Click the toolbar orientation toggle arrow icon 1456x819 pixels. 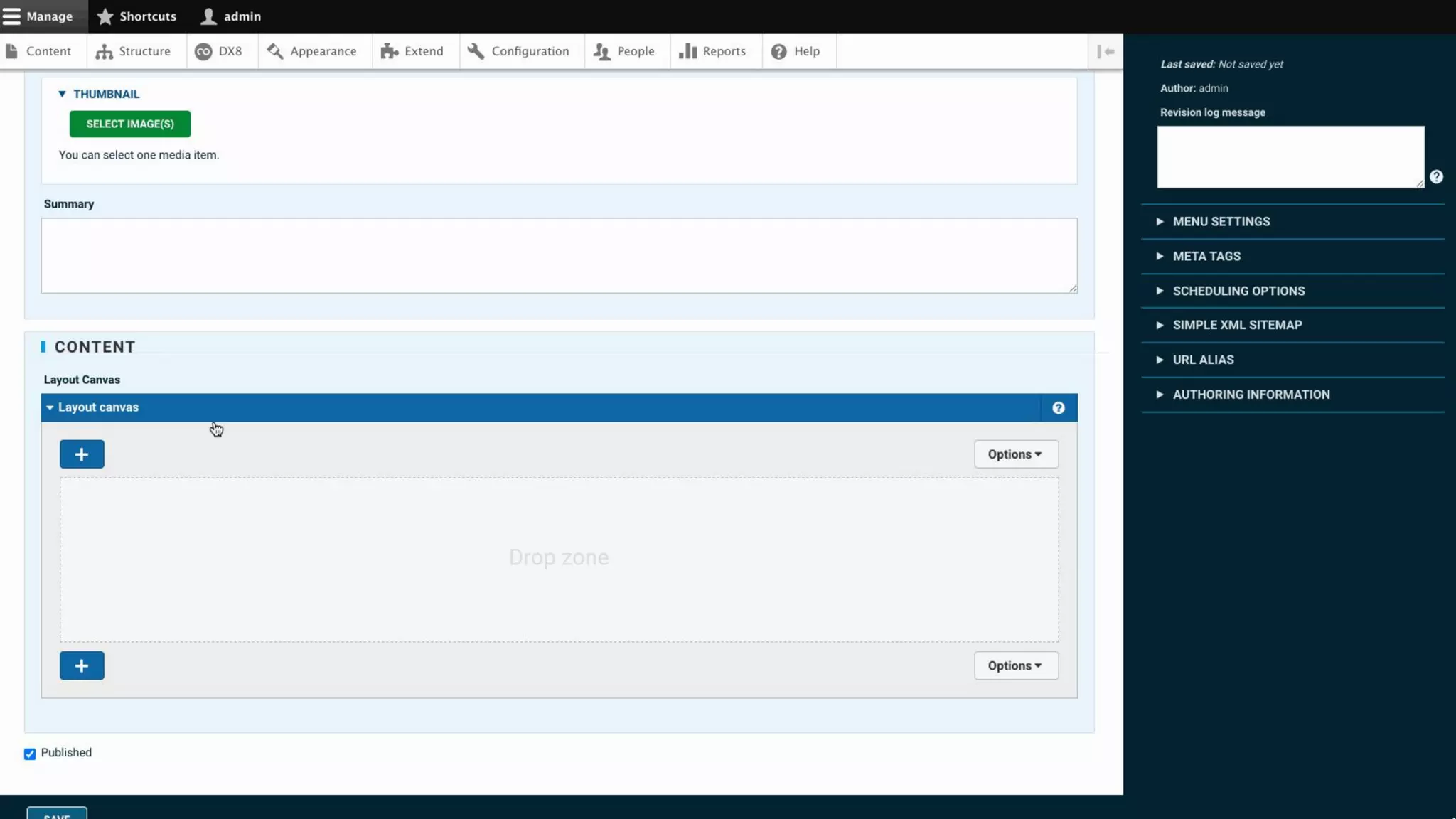click(1106, 52)
